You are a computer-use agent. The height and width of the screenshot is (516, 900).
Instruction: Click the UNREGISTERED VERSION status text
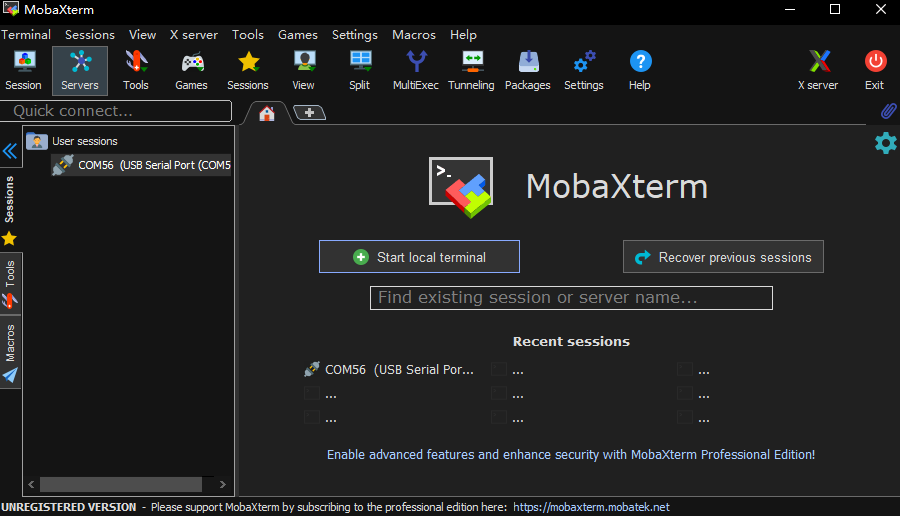(69, 507)
